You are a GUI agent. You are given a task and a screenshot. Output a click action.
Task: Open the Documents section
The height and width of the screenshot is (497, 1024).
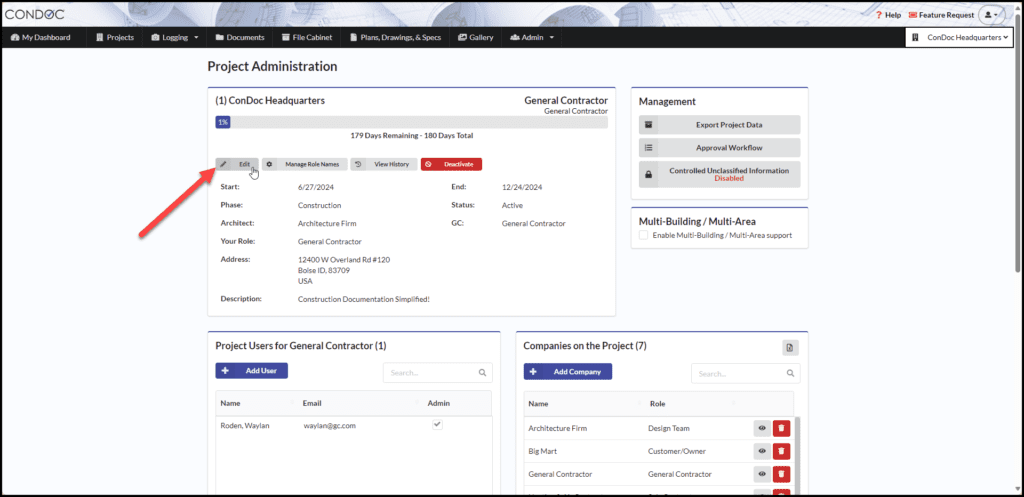coord(240,37)
